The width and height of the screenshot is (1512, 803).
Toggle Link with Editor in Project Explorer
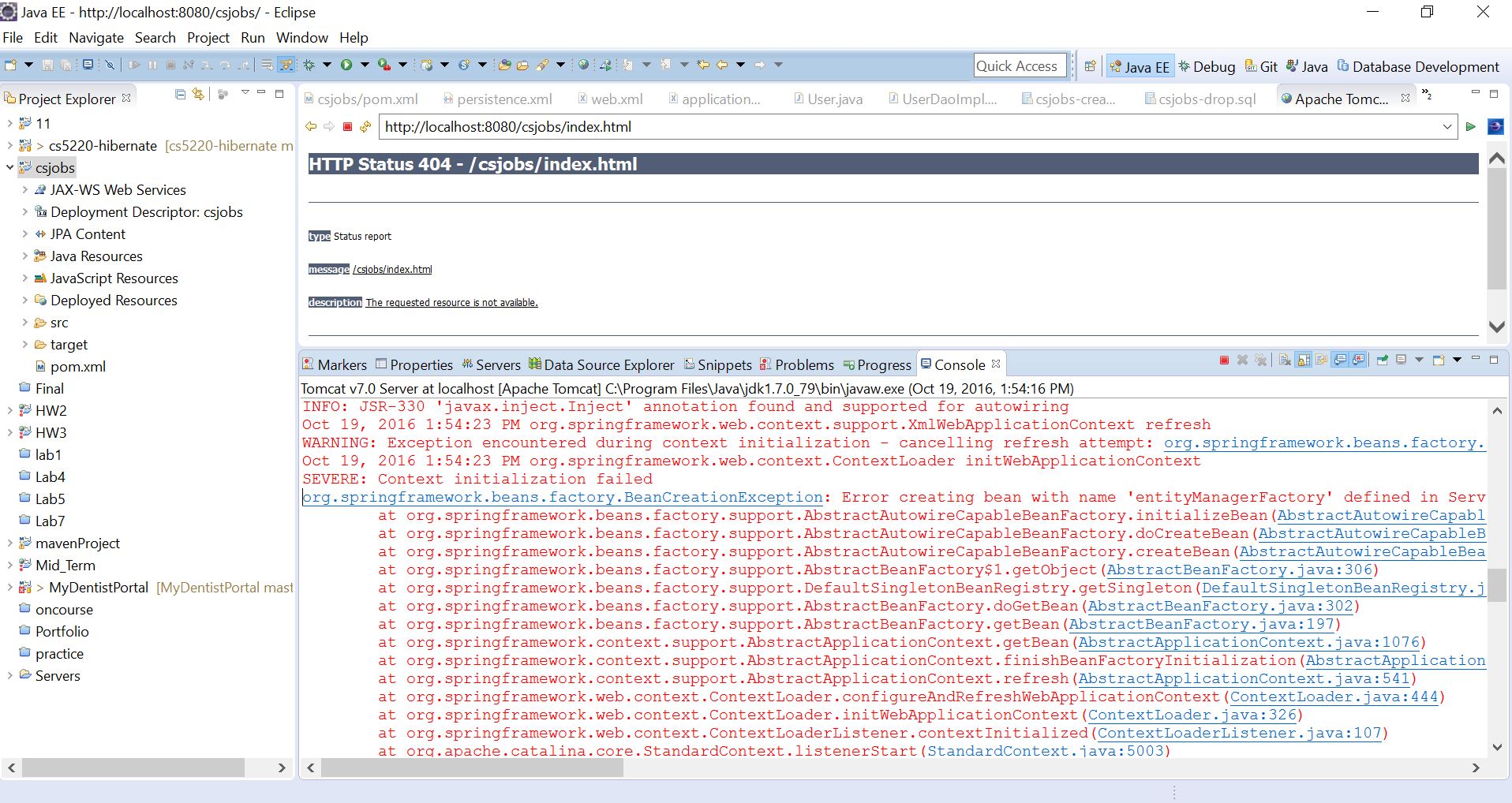(198, 95)
